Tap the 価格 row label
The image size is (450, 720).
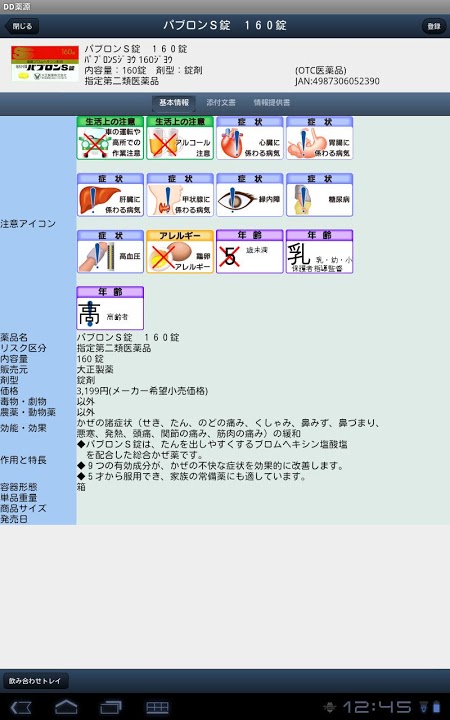point(9,391)
